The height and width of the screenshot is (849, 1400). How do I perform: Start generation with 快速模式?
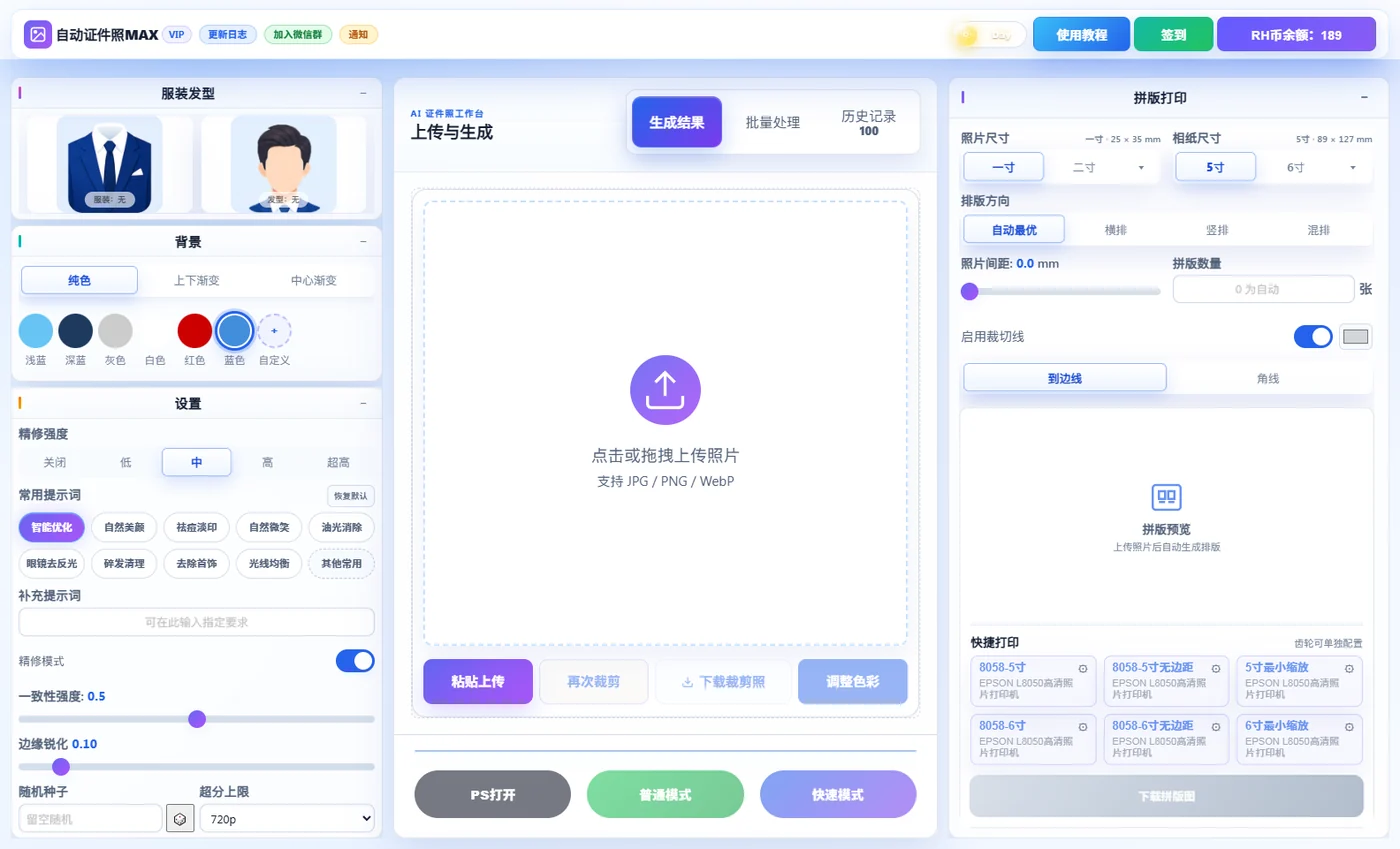838,795
